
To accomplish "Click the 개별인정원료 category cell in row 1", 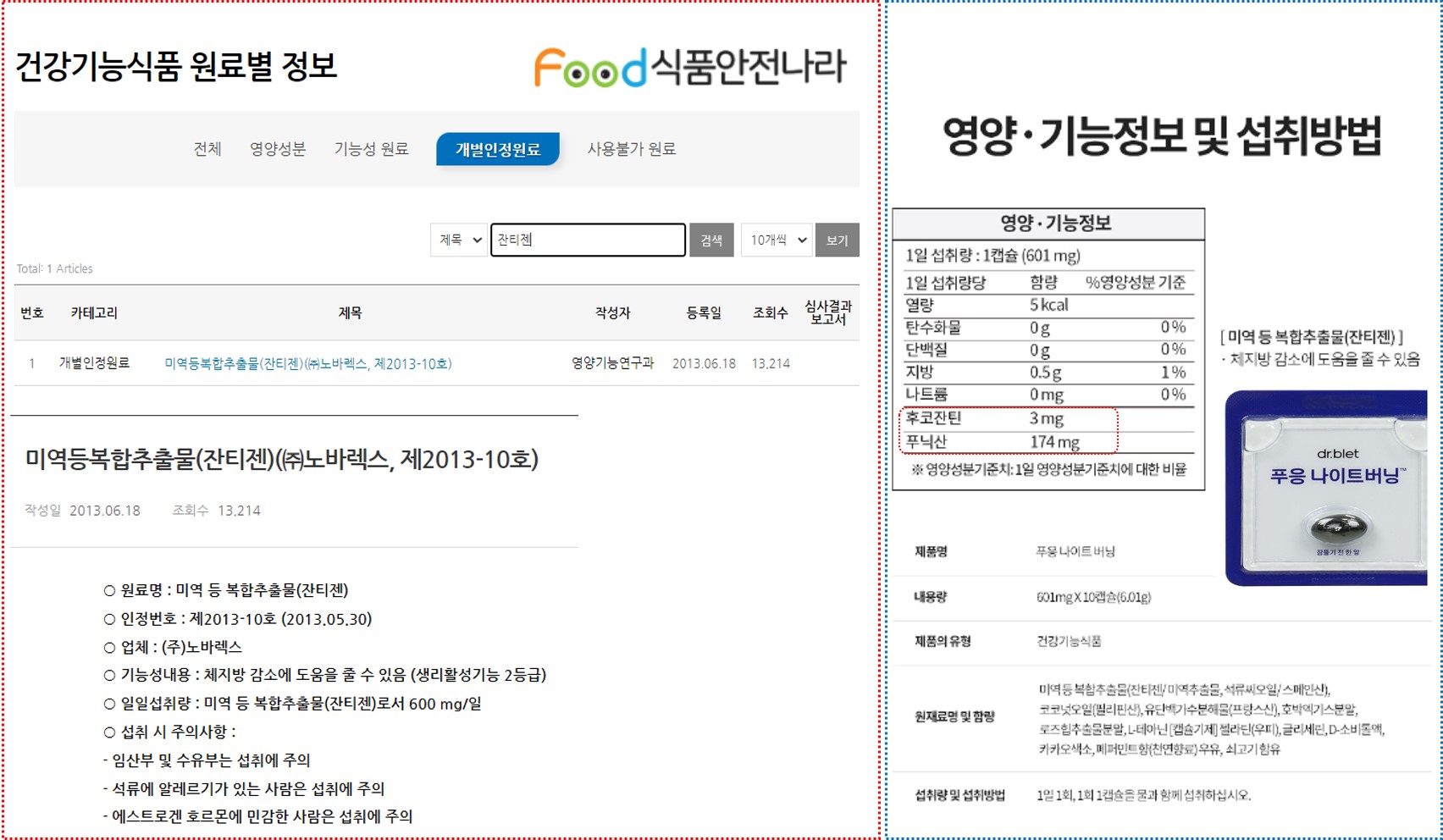I will [94, 363].
